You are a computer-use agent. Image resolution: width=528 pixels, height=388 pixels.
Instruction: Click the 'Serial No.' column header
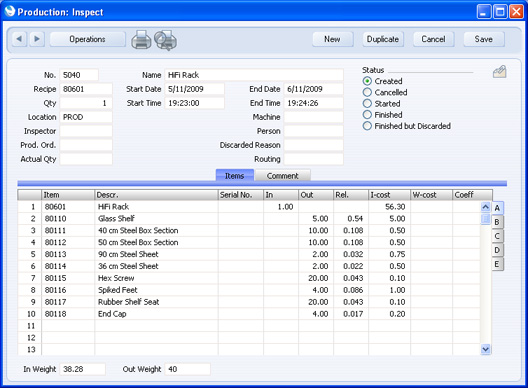point(240,195)
